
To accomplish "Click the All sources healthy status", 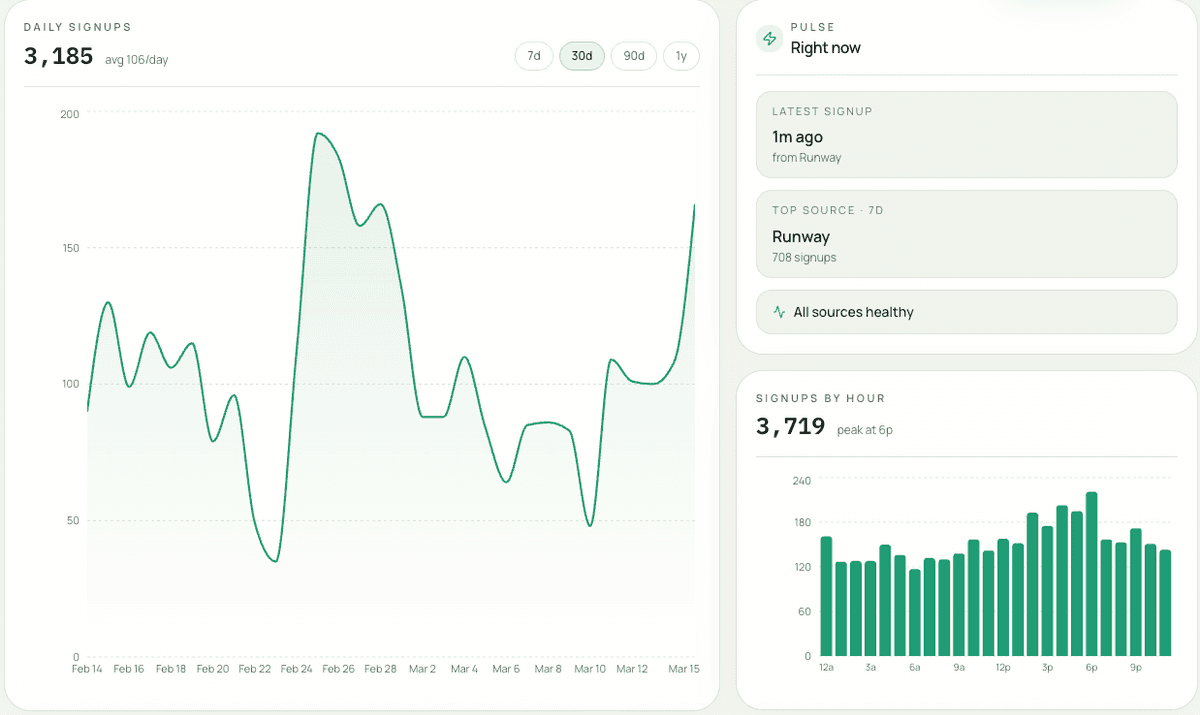I will tap(966, 312).
